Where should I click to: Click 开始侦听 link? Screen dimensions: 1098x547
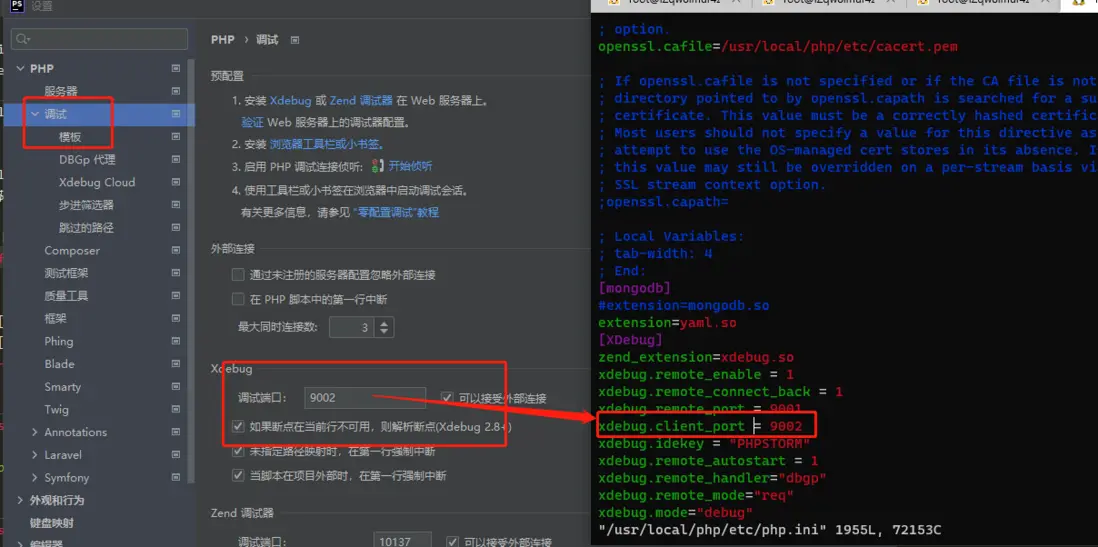pyautogui.click(x=410, y=166)
